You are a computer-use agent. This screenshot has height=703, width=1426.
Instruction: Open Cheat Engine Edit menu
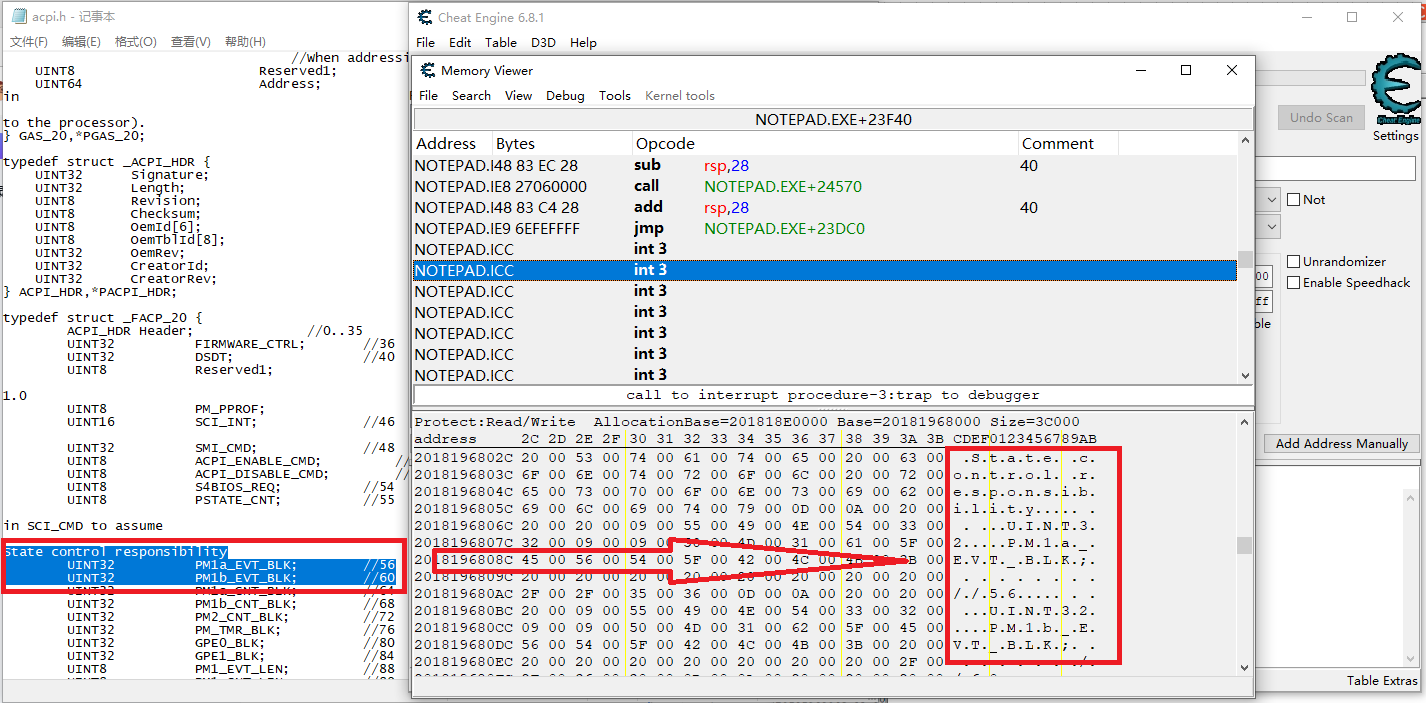460,42
